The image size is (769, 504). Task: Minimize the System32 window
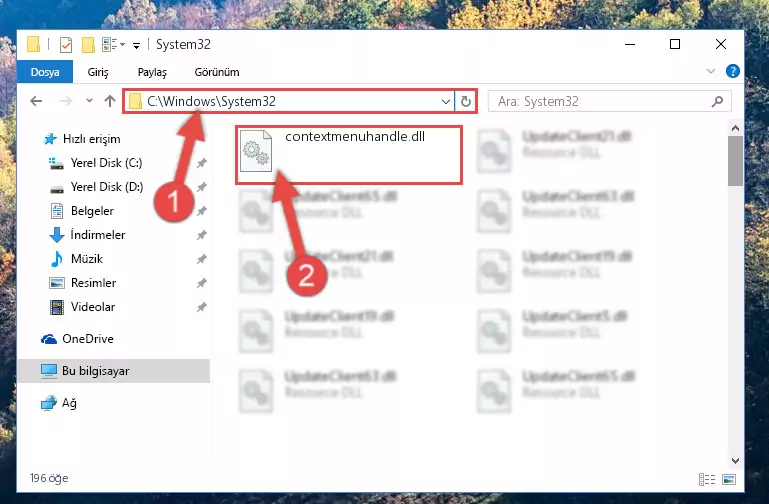630,45
